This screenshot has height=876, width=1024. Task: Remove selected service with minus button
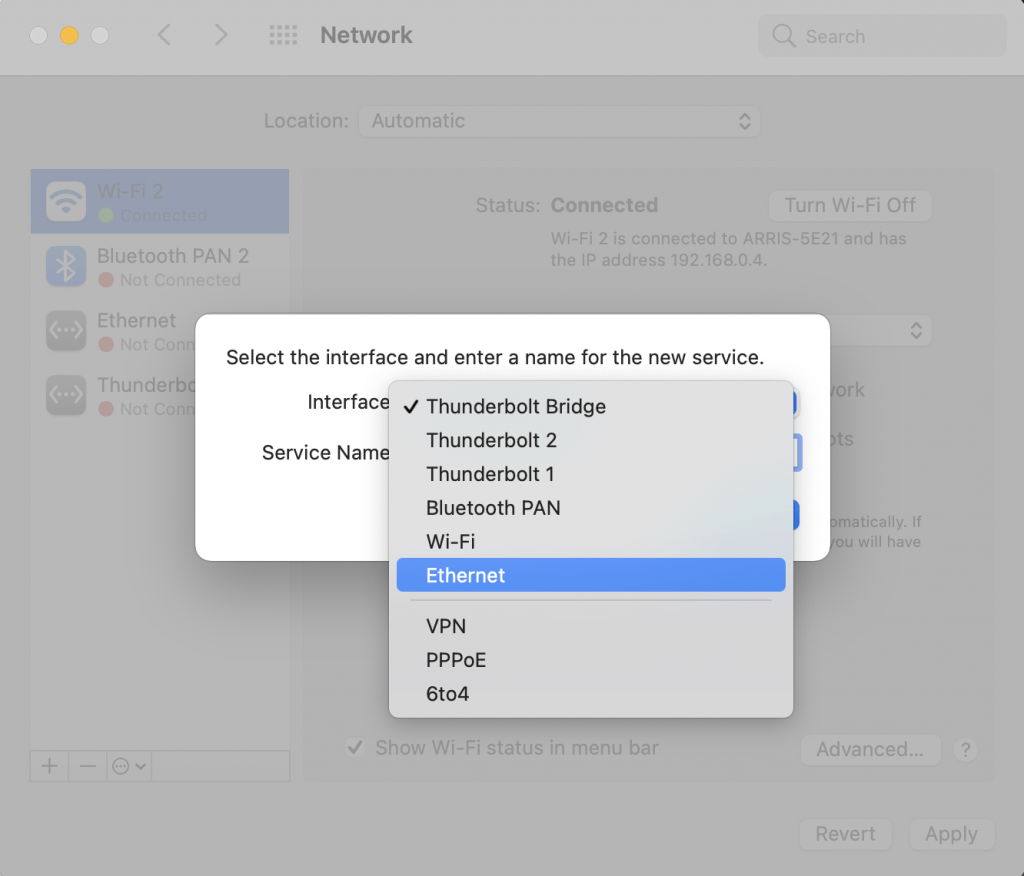tap(88, 766)
